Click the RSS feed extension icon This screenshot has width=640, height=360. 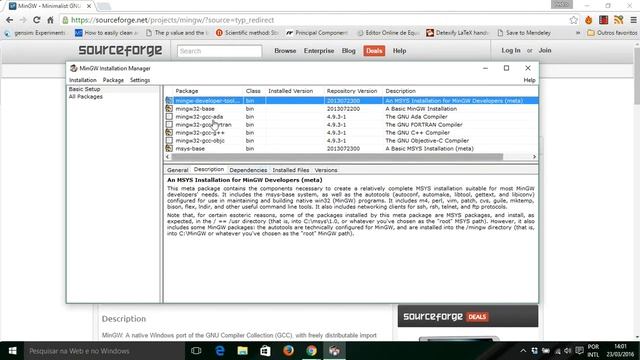[x=618, y=20]
